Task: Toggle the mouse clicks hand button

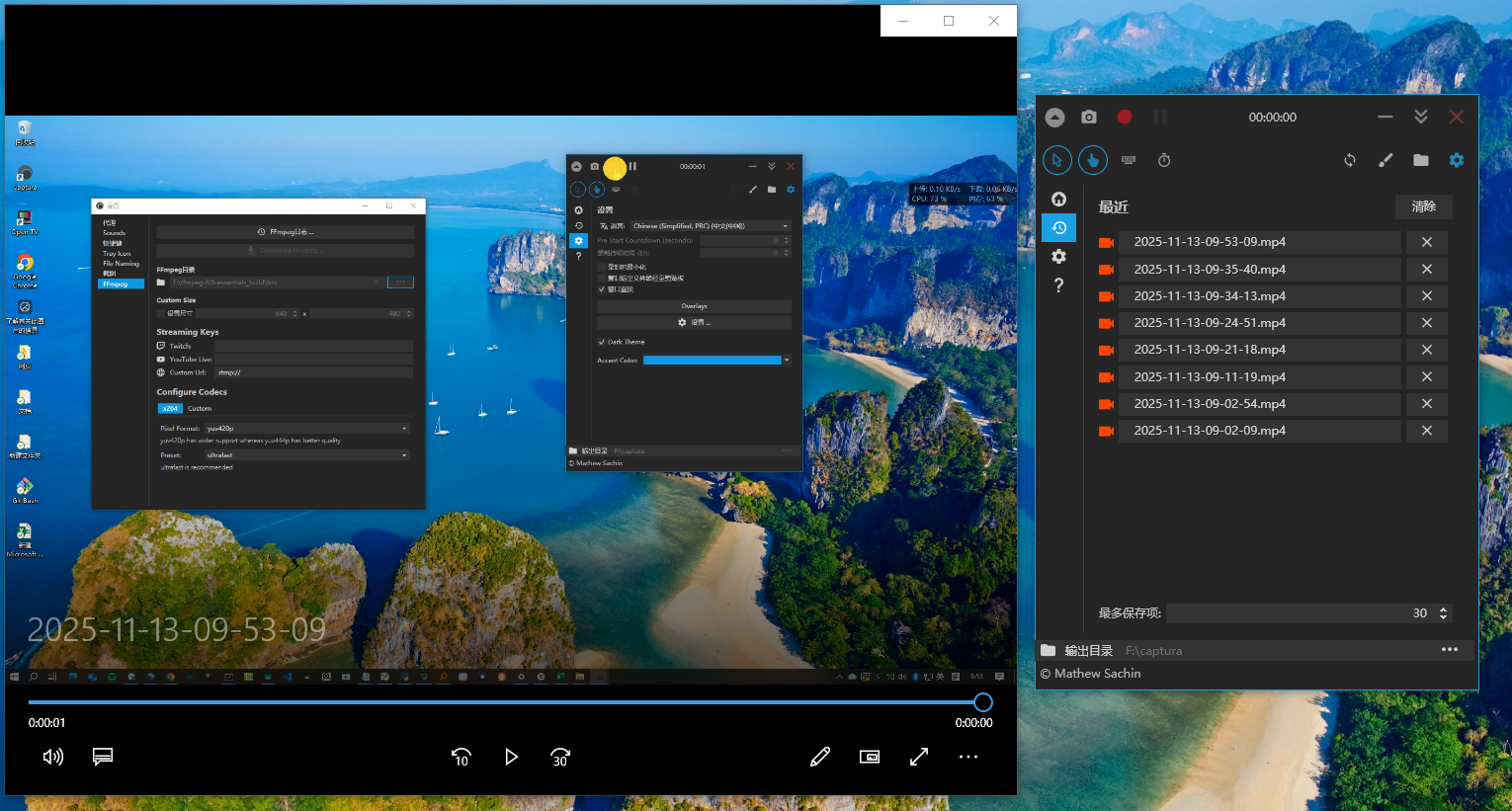Action: click(1092, 160)
